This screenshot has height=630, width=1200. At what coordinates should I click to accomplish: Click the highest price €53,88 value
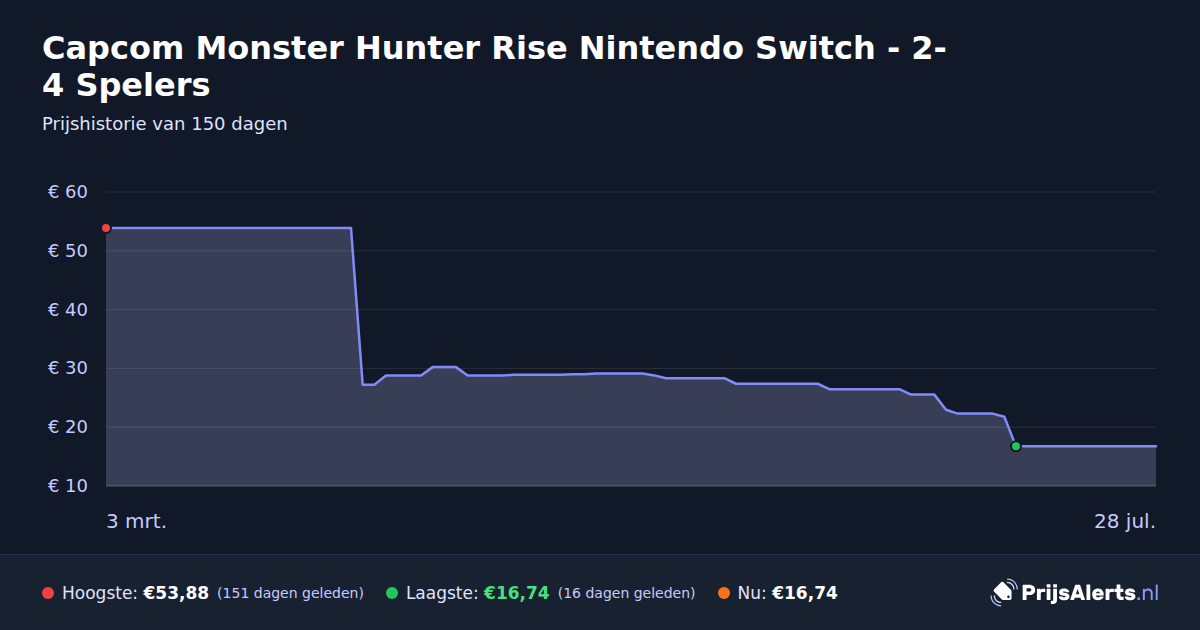176,593
